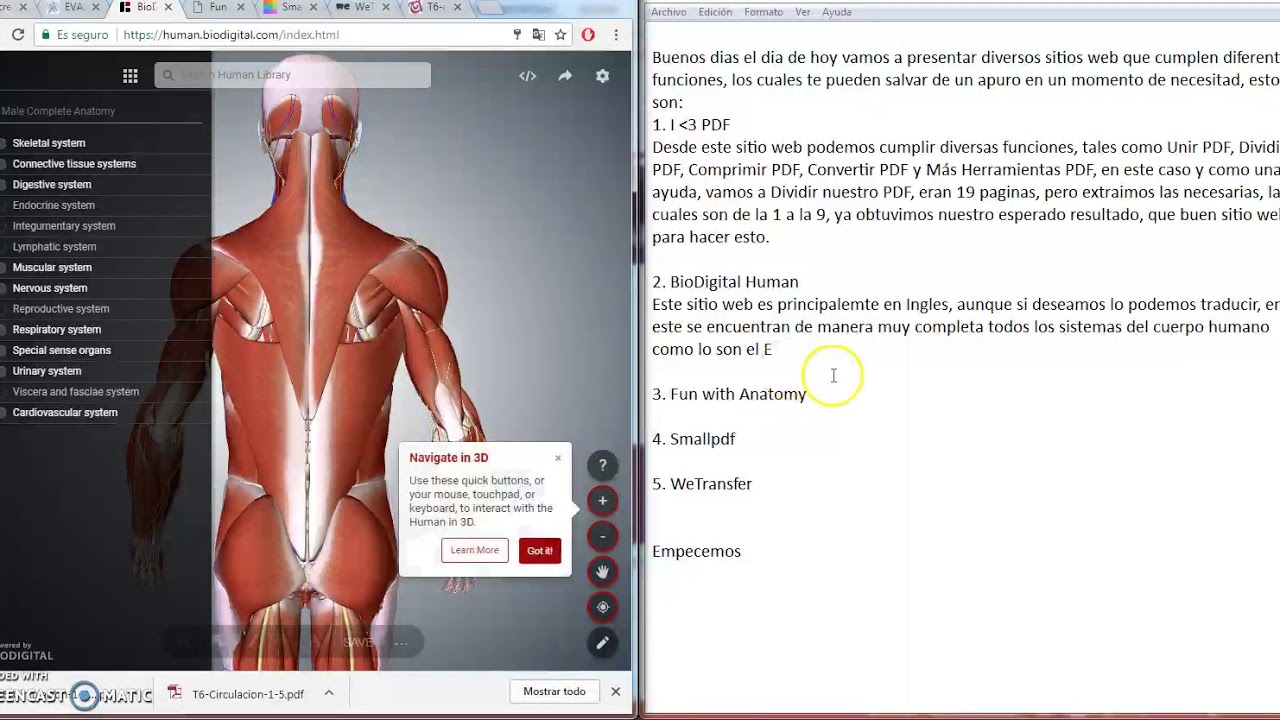The height and width of the screenshot is (720, 1280).
Task: Click the PDF file icon in the downloads bar
Action: pos(175,693)
